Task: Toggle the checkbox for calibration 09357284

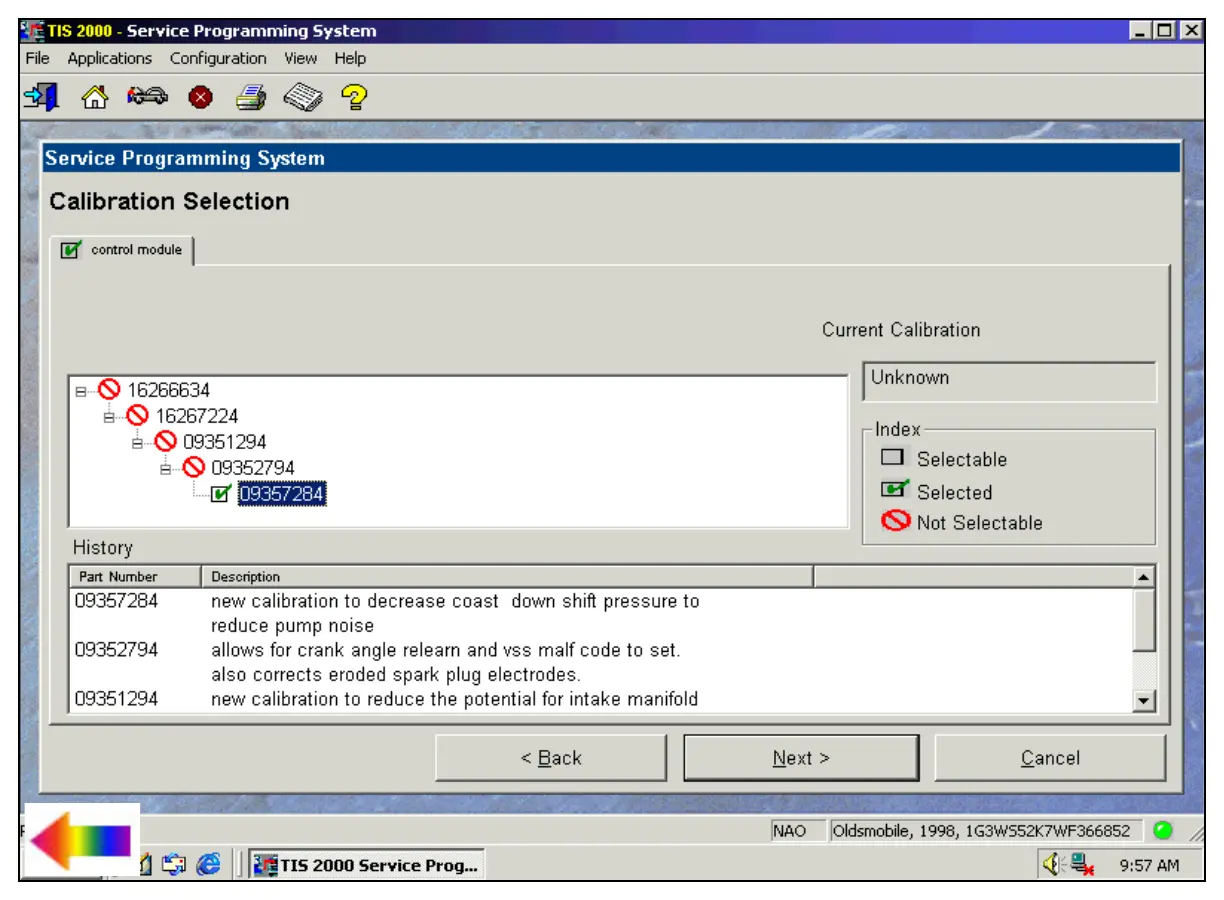Action: [x=222, y=493]
